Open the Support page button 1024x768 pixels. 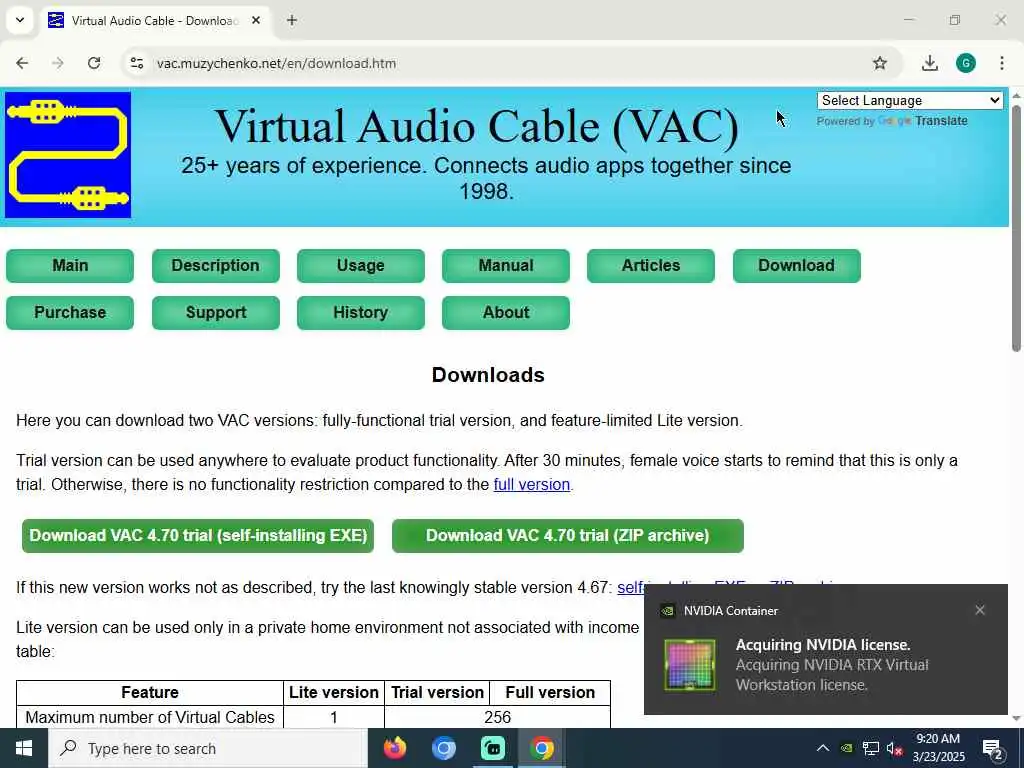coord(216,313)
